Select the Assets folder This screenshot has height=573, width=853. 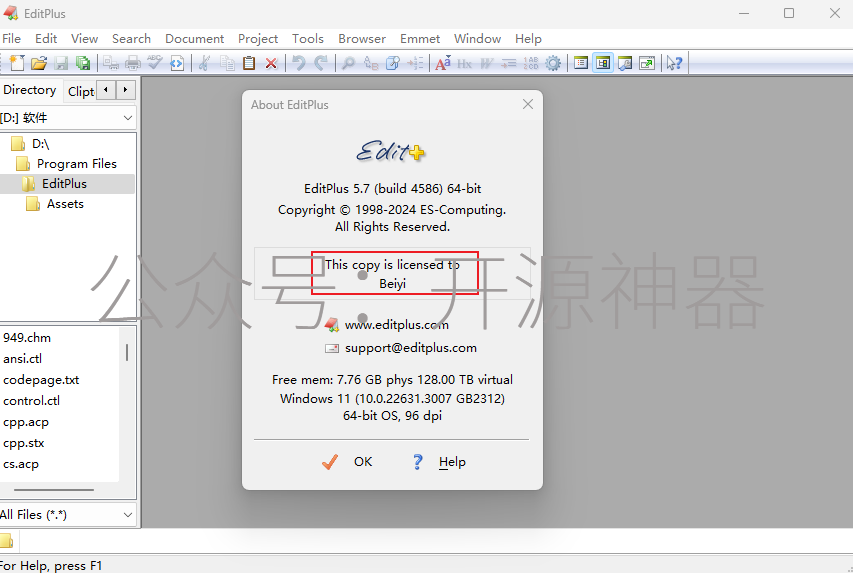pyautogui.click(x=65, y=204)
